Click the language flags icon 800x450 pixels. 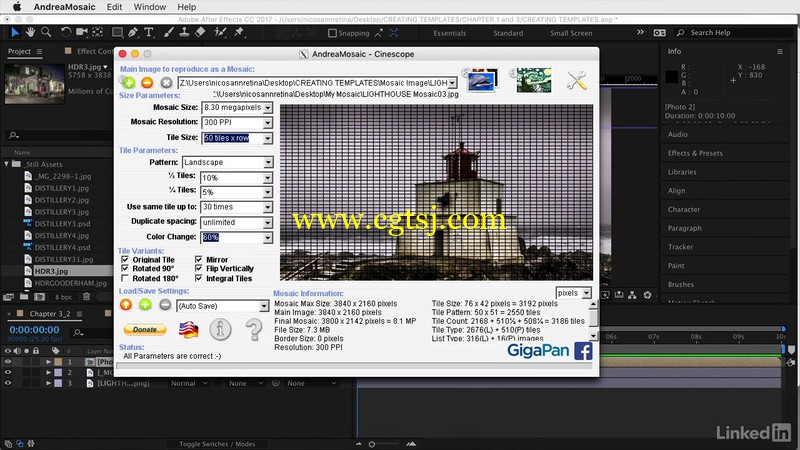point(188,330)
